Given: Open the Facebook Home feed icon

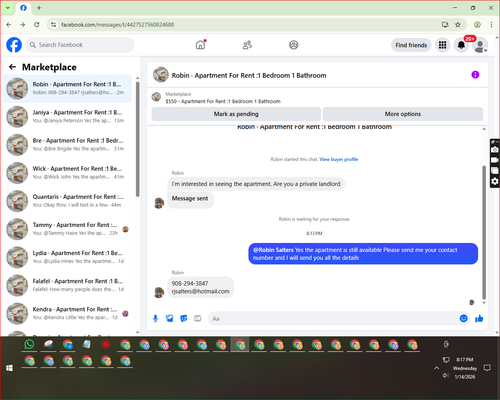Looking at the screenshot, I should [x=200, y=45].
